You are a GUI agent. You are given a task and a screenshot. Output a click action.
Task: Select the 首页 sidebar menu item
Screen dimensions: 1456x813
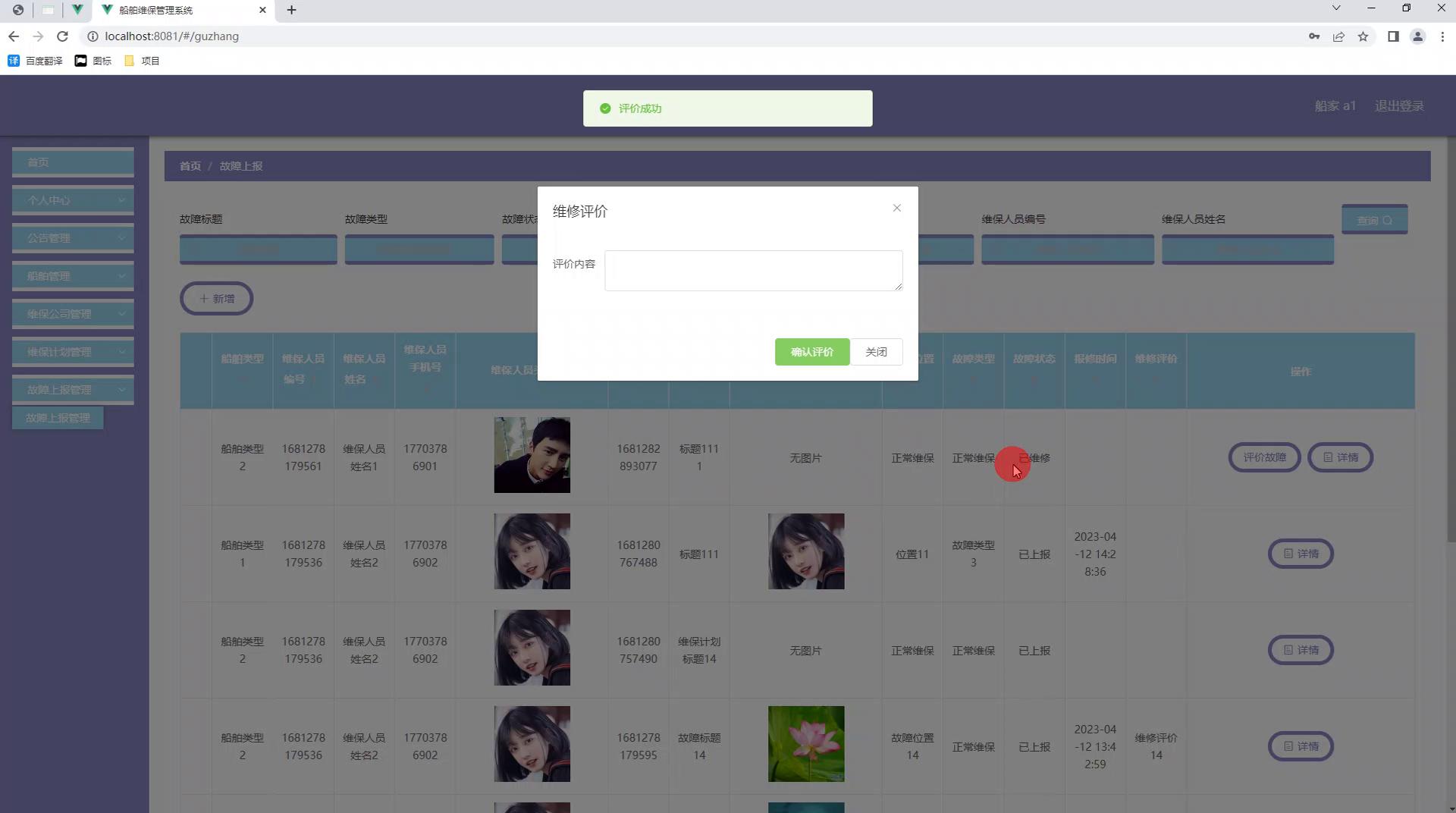(73, 162)
